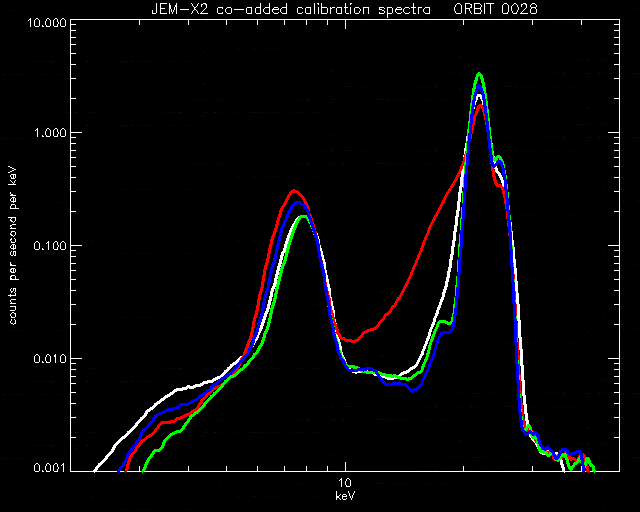Click the 10.000 y-axis tick label
This screenshot has height=512, width=640.
click(x=47, y=22)
